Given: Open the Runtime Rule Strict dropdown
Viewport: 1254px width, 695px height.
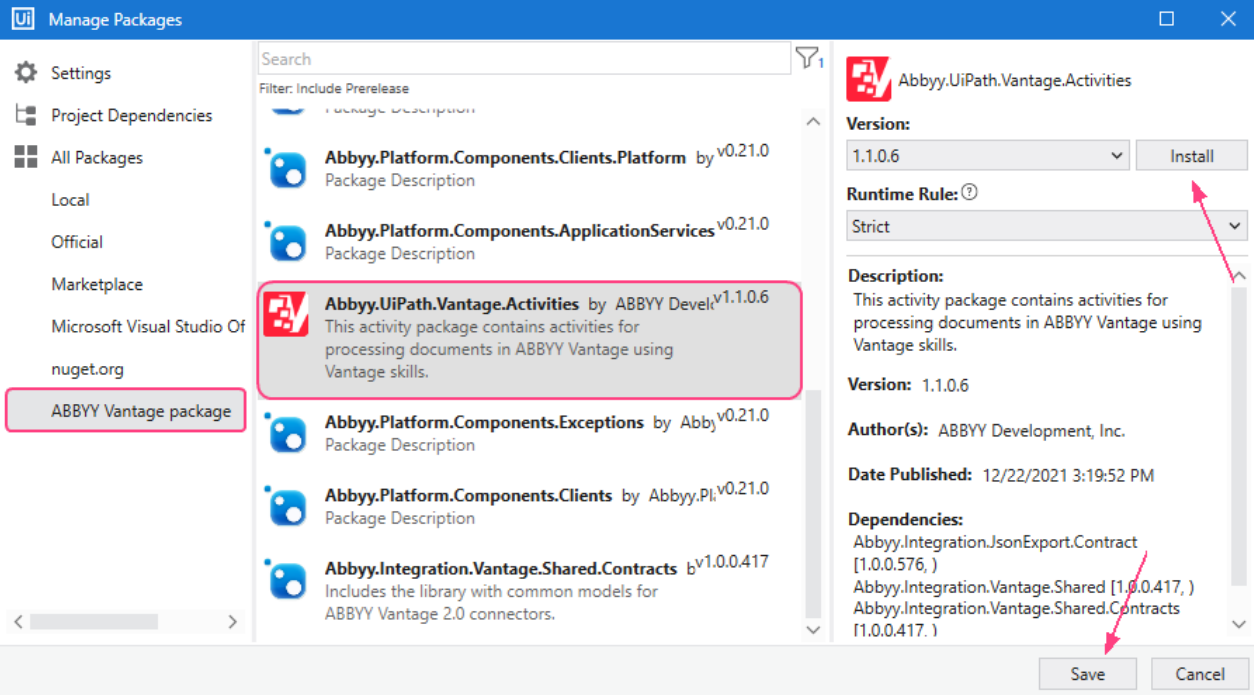Looking at the screenshot, I should tap(1047, 226).
